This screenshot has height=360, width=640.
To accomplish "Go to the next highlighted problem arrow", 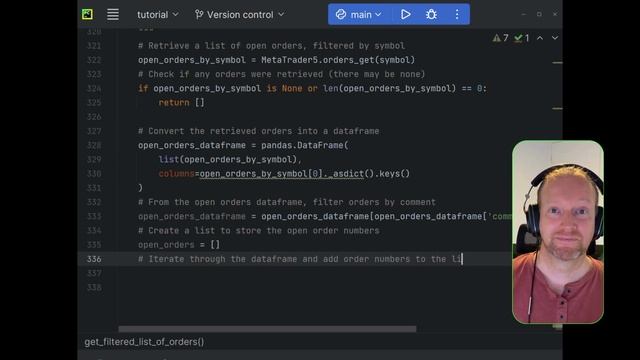I will [555, 38].
